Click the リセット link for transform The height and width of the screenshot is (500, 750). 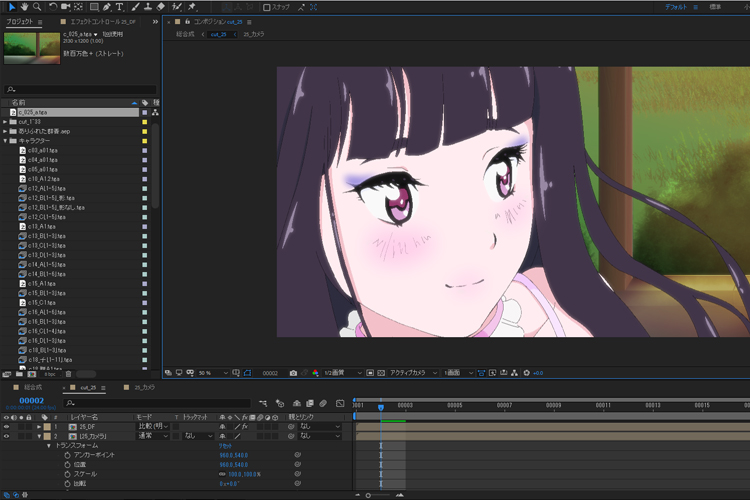coord(225,446)
